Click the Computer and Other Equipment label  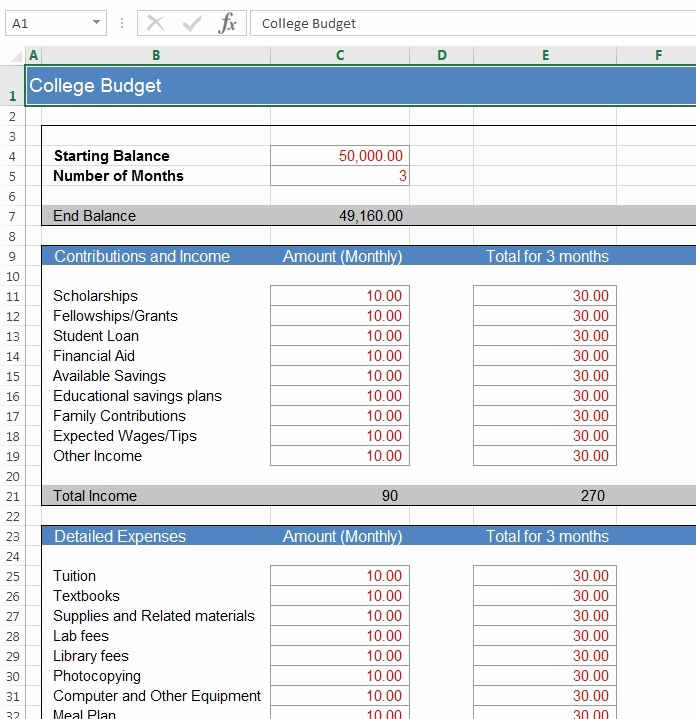click(157, 696)
